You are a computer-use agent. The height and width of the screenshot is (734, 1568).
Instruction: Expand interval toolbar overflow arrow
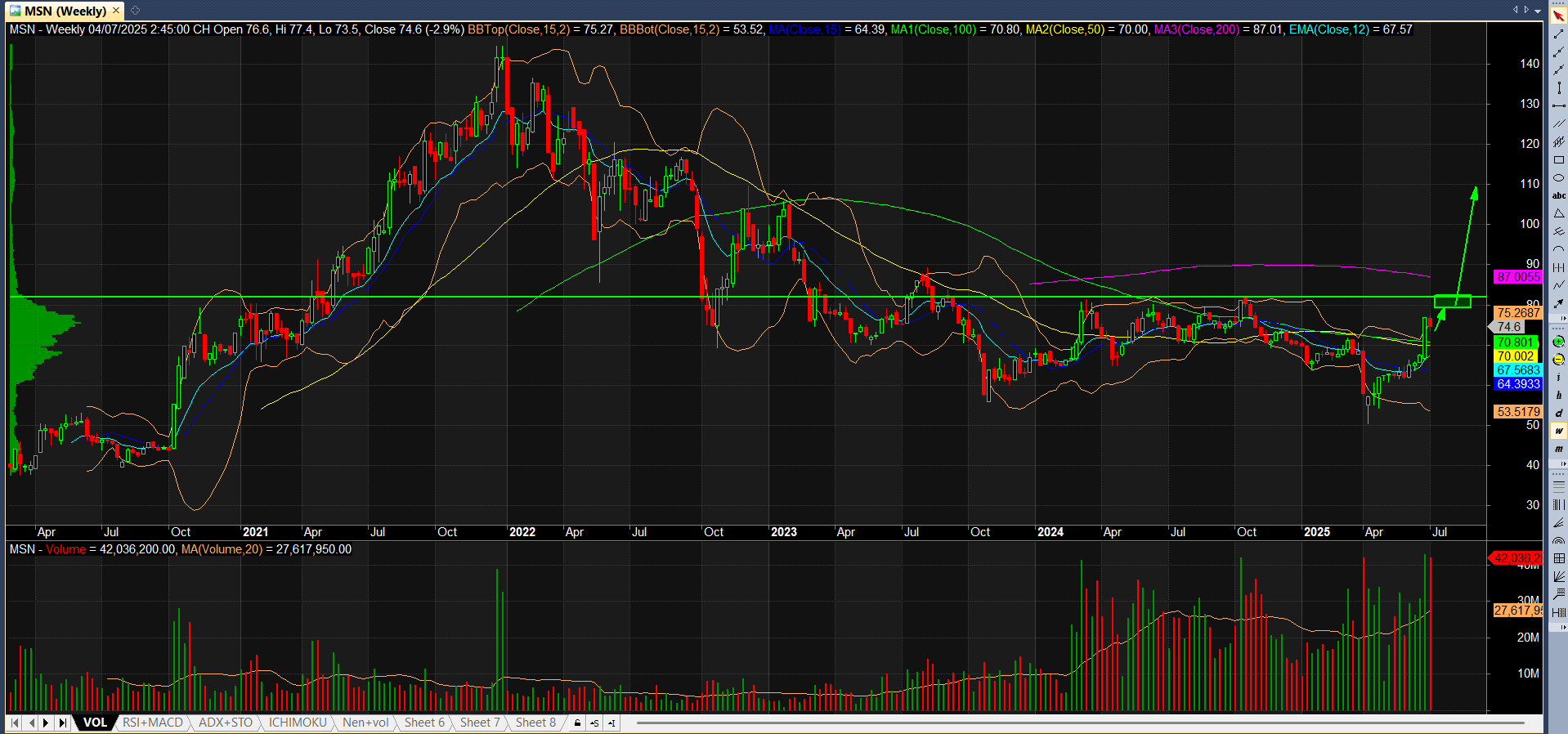[1564, 463]
